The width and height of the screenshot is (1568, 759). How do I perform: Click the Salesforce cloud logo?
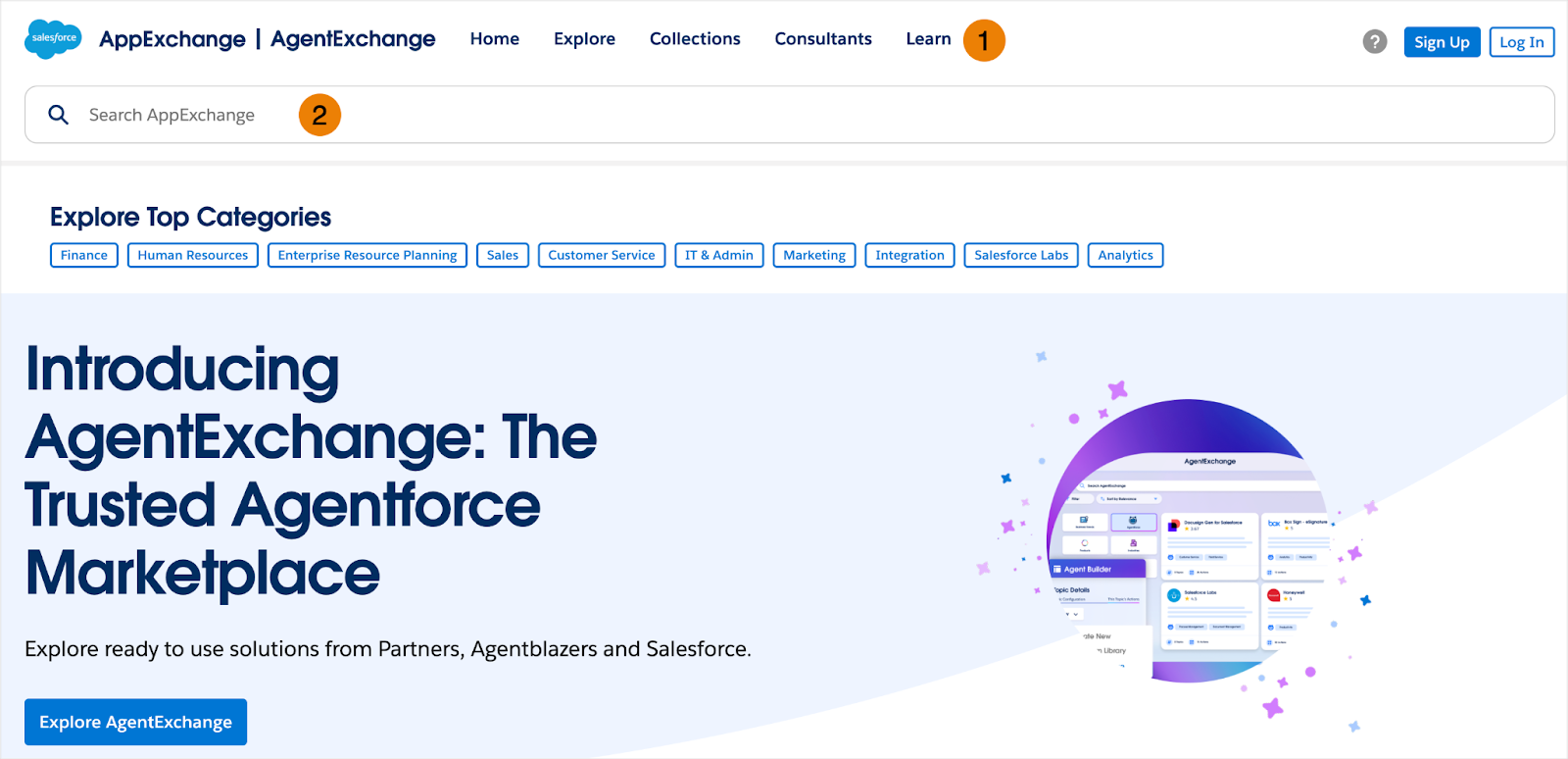53,39
